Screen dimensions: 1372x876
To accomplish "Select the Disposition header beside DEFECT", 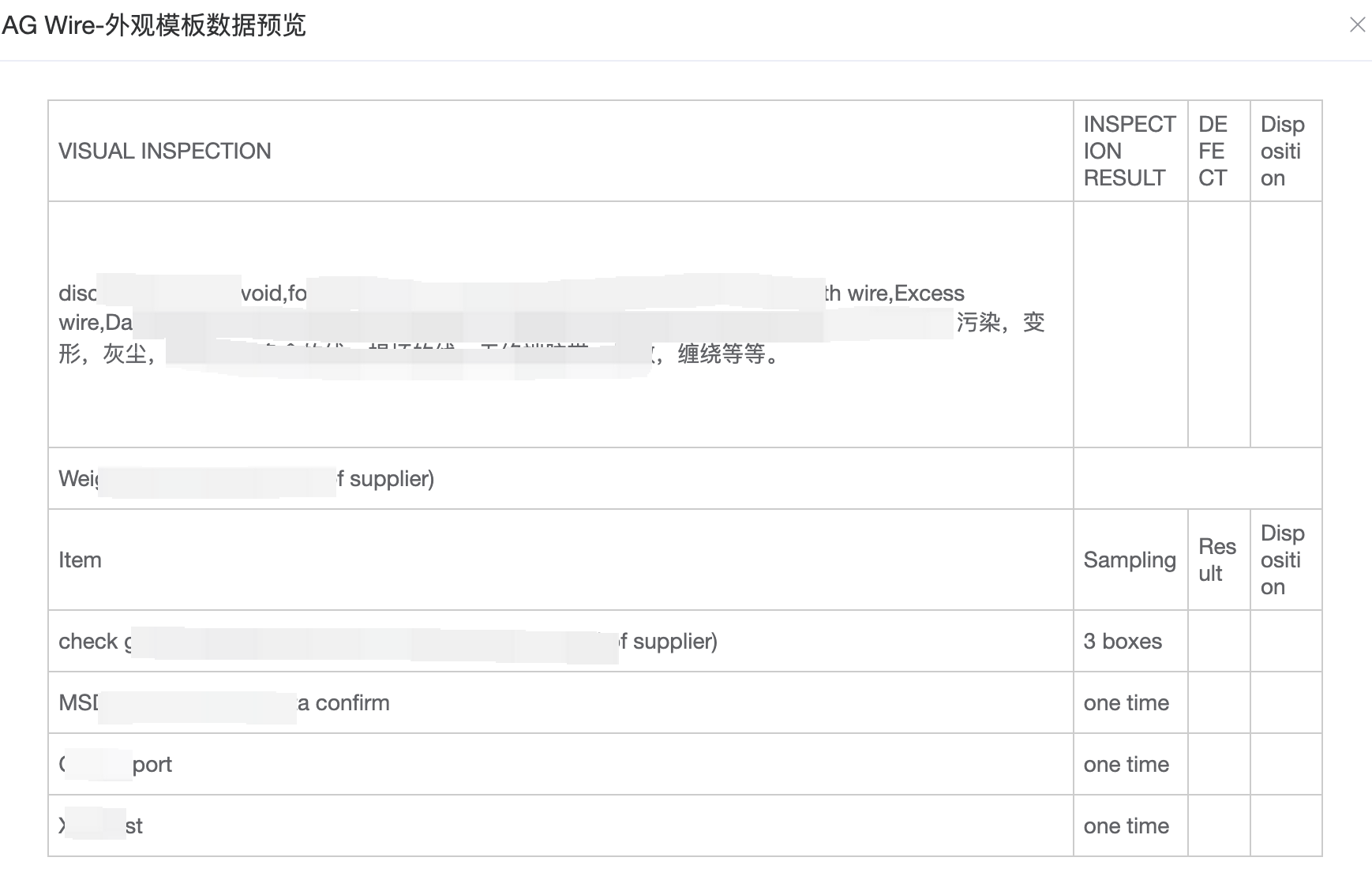I will click(x=1282, y=151).
